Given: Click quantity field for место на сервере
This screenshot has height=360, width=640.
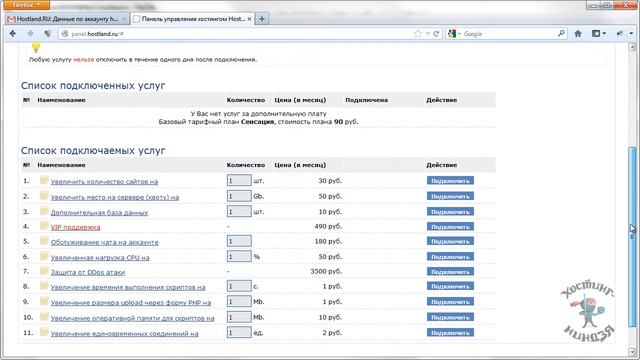Looking at the screenshot, I should 239,196.
